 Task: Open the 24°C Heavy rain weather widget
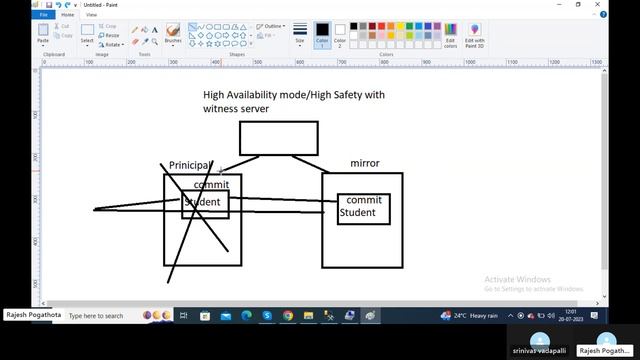pos(469,316)
